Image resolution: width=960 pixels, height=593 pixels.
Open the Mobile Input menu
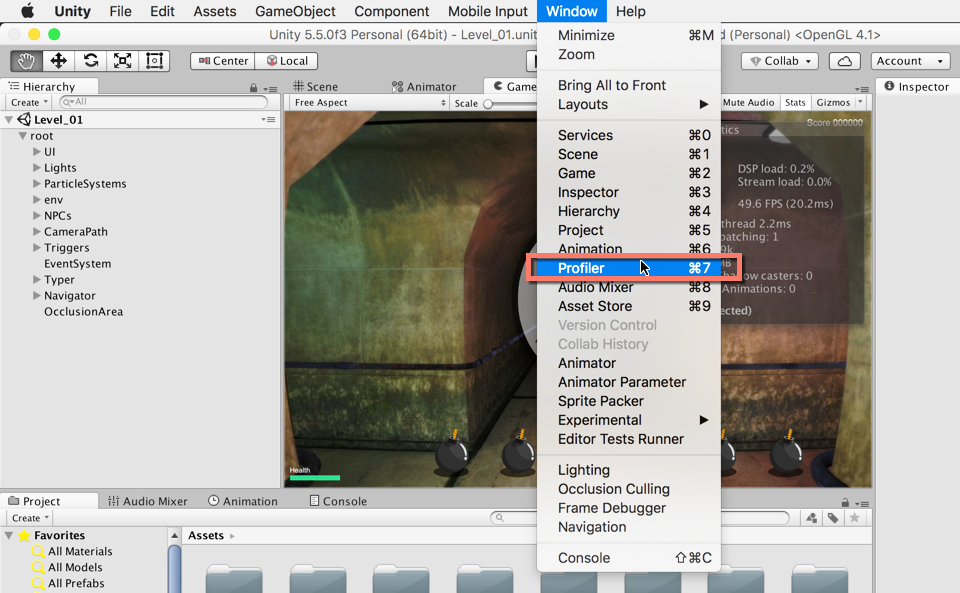click(487, 11)
